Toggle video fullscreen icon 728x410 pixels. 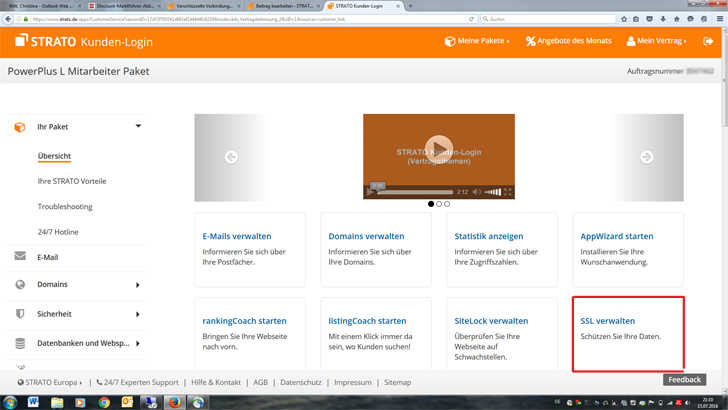pyautogui.click(x=507, y=192)
